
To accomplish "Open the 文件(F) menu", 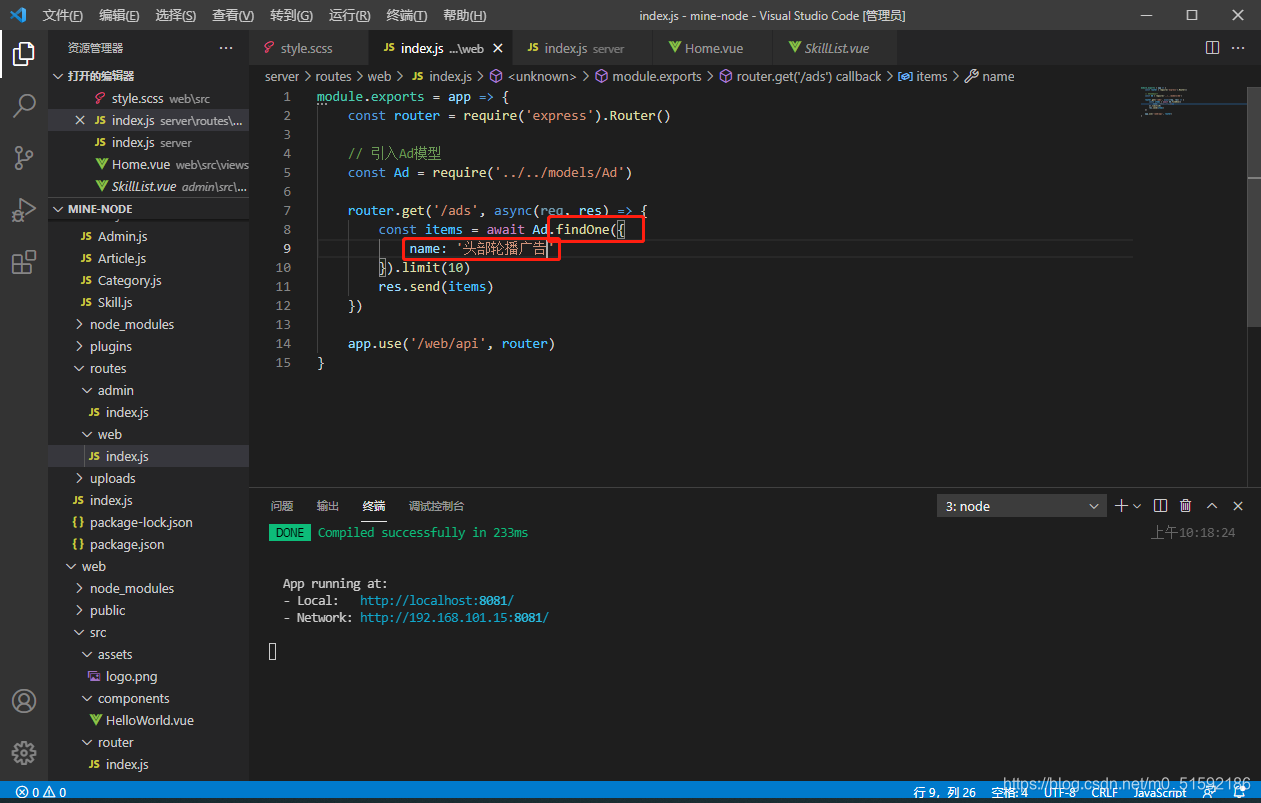I will click(64, 16).
